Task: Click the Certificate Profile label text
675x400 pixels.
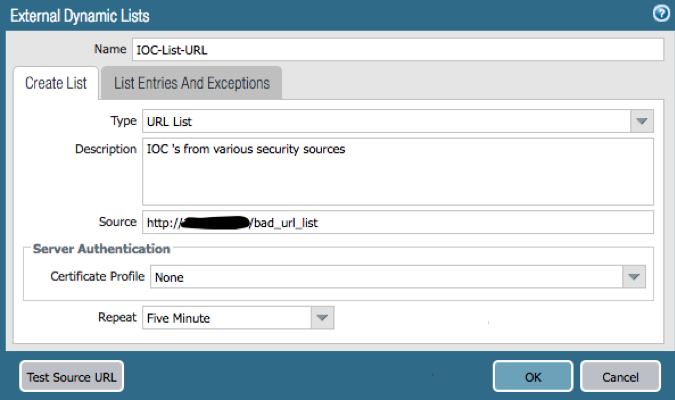Action: pyautogui.click(x=97, y=276)
